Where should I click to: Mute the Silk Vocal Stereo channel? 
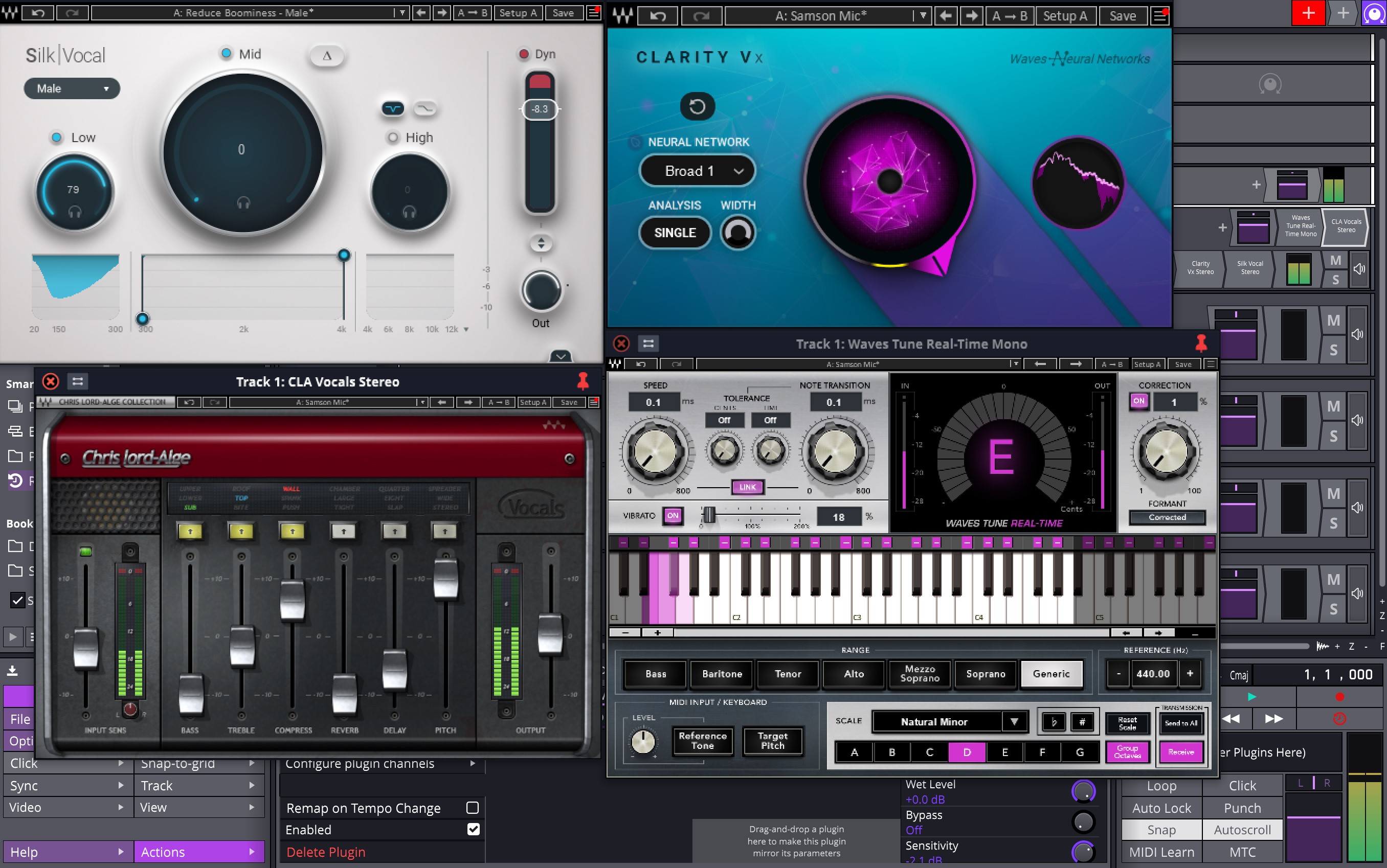point(1335,261)
